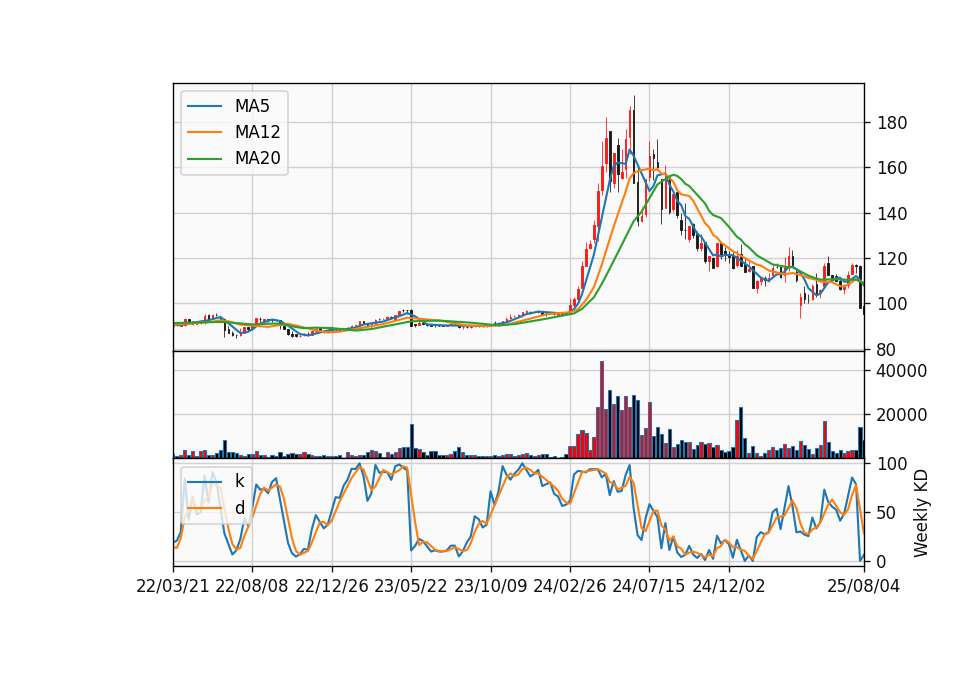Click the 24/02/26 date tick label
960x690 pixels.
click(570, 586)
